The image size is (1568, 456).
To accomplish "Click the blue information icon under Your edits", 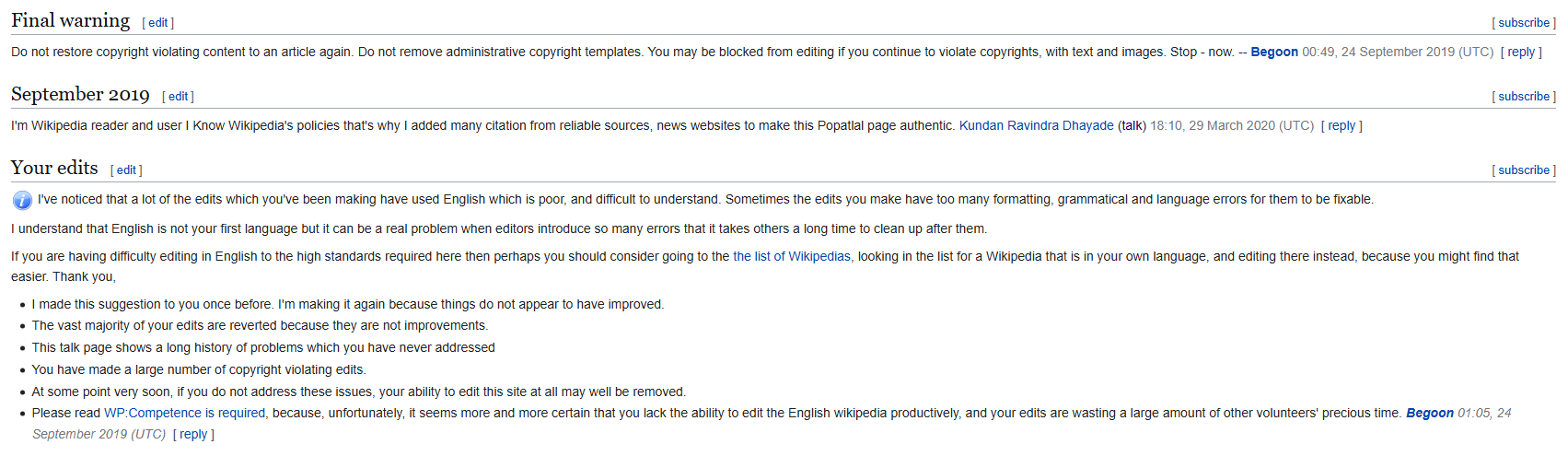I will (x=22, y=200).
